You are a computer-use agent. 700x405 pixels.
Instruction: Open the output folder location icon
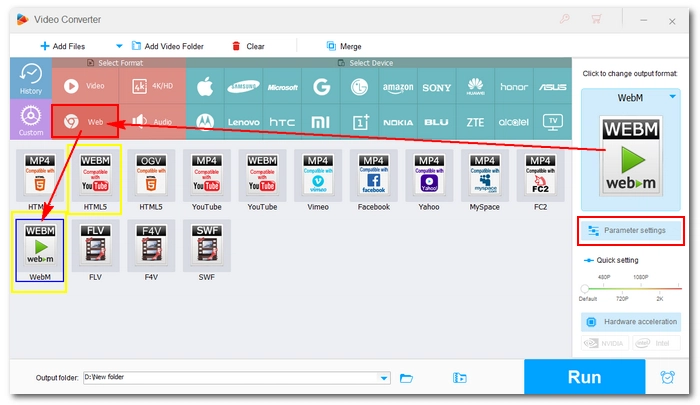click(459, 378)
